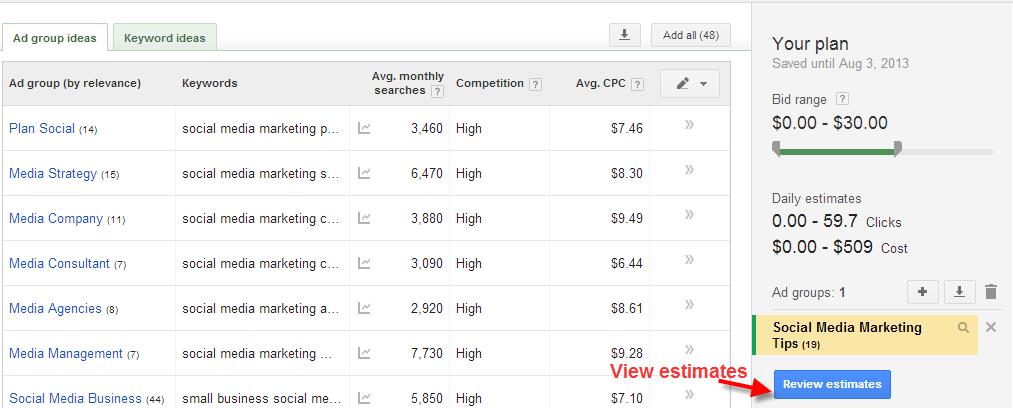
Task: Show search trend chart for Media Management
Action: (364, 354)
